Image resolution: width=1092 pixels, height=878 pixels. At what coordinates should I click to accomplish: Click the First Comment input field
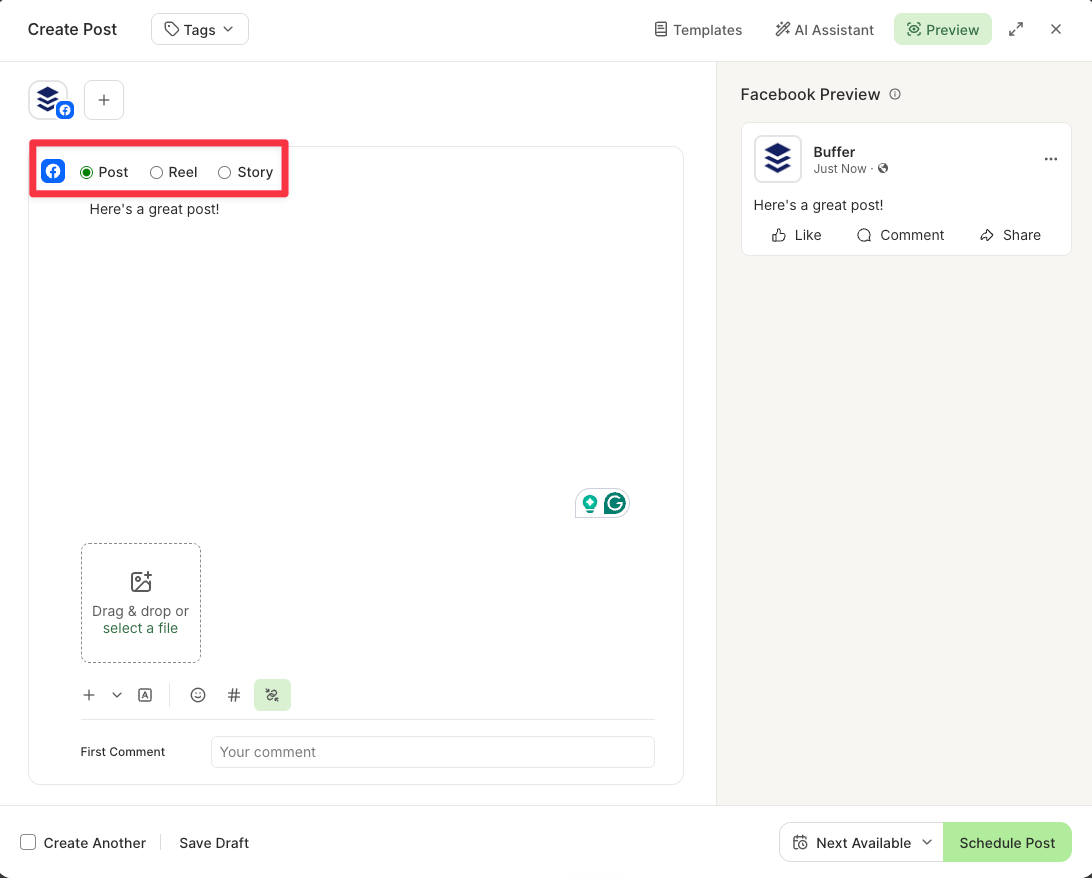[432, 752]
